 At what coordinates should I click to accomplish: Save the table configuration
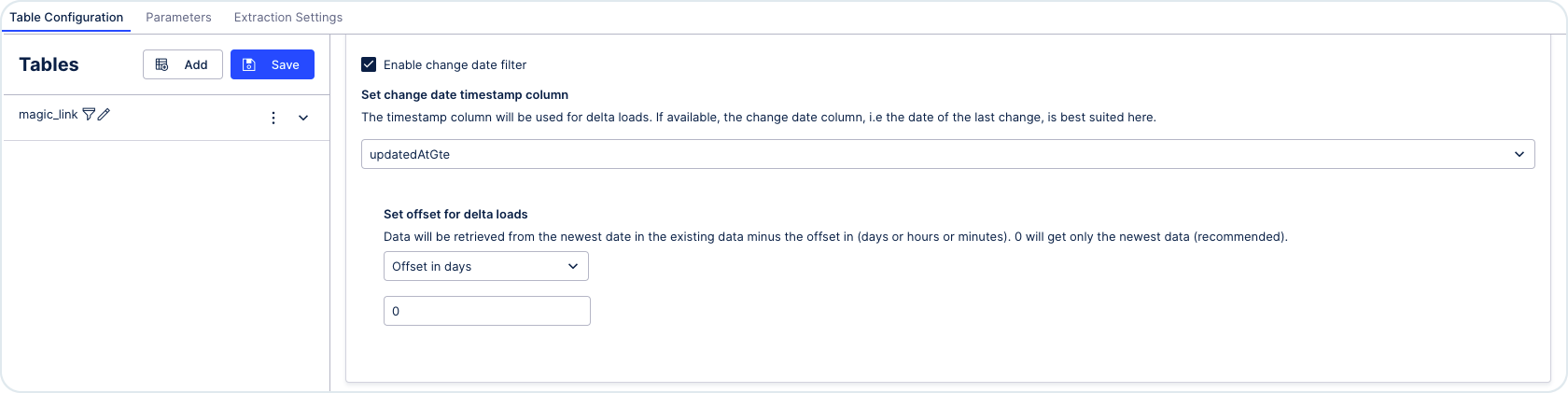click(273, 64)
